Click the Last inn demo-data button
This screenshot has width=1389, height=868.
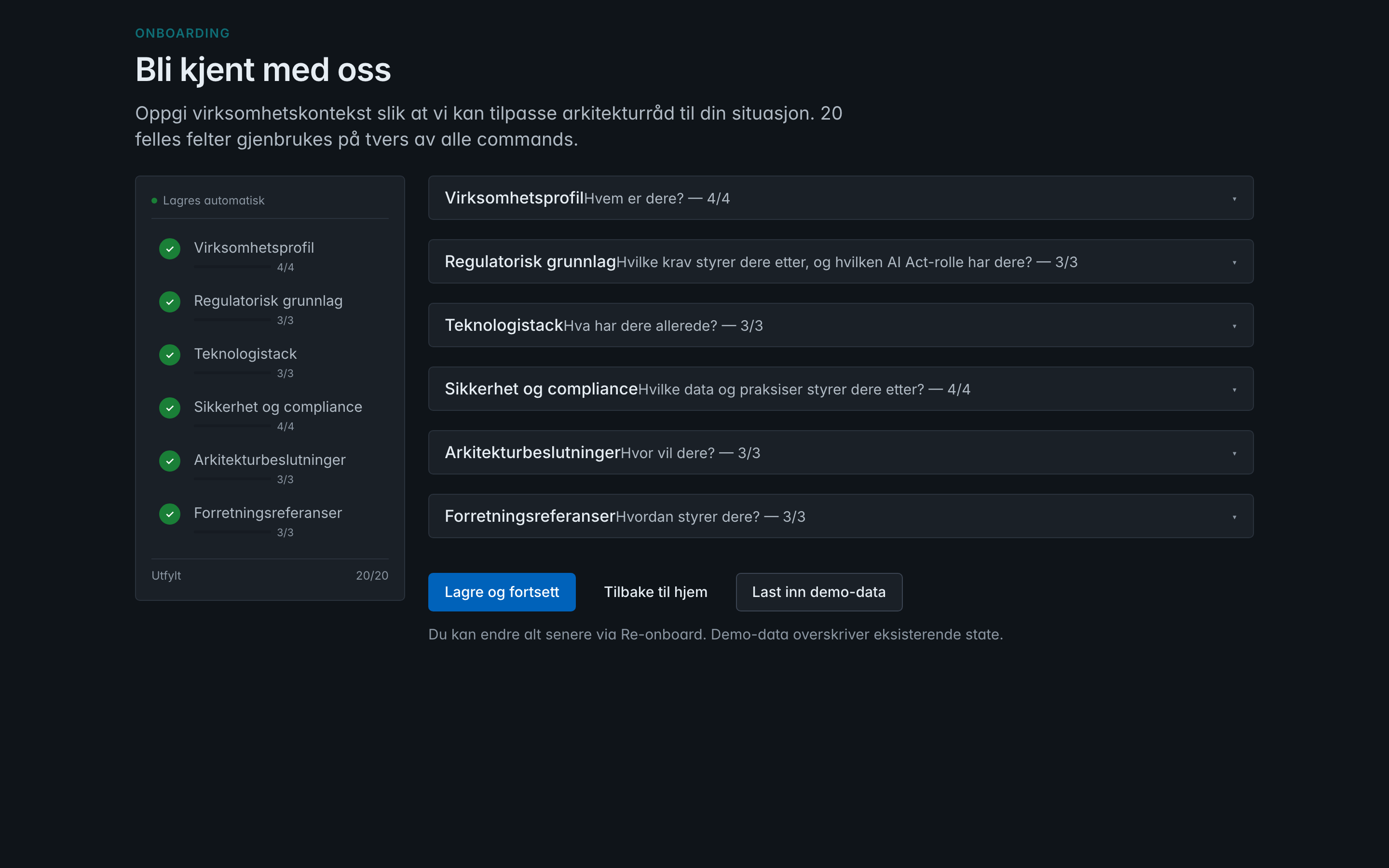819,592
